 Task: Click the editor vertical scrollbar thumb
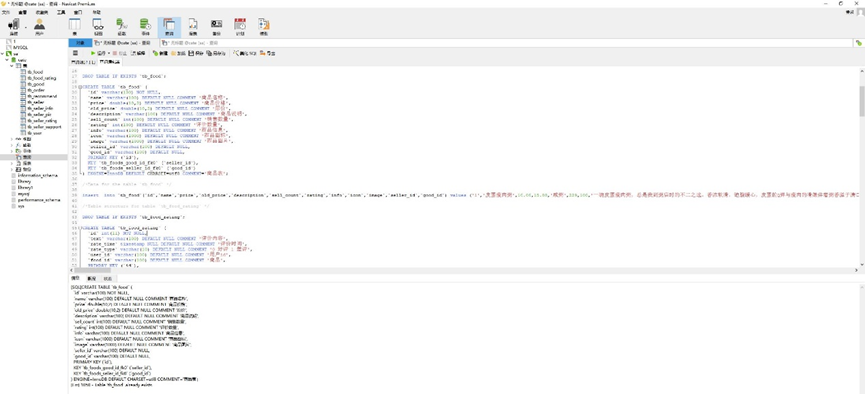861,101
